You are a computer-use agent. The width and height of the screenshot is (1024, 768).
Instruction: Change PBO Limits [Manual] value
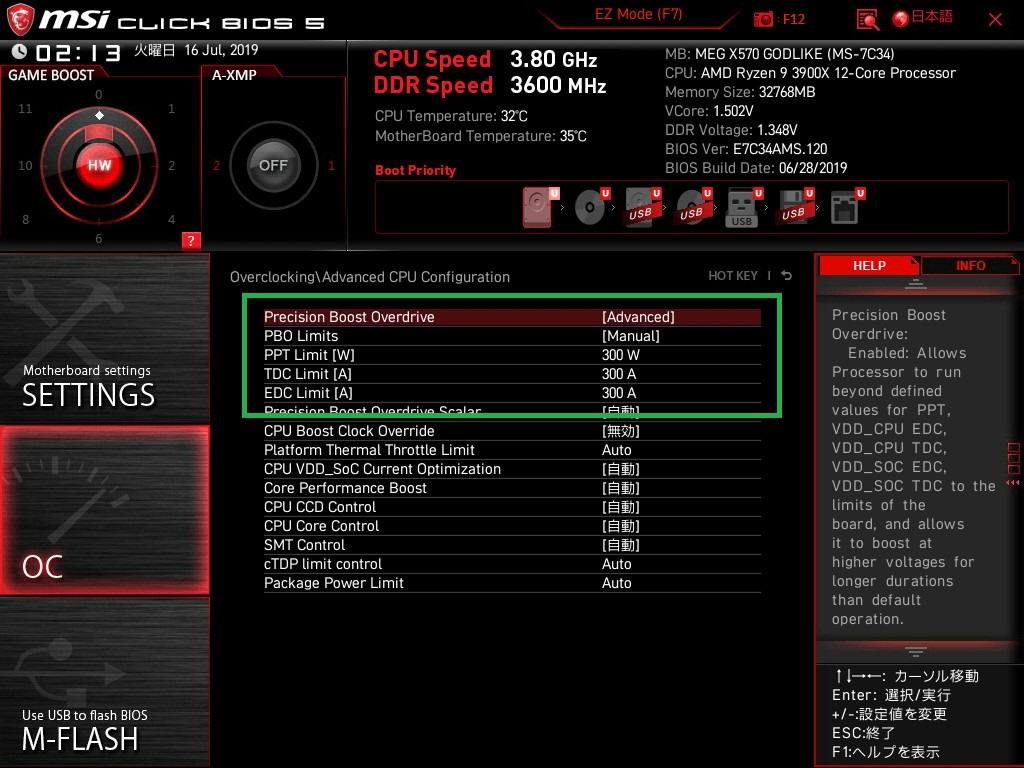click(630, 336)
